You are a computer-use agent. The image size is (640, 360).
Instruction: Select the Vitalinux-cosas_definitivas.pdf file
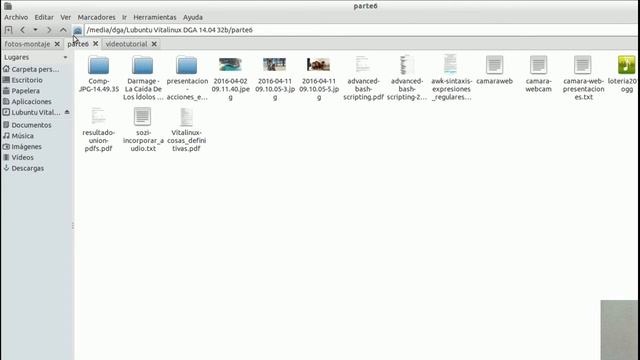[x=186, y=117]
